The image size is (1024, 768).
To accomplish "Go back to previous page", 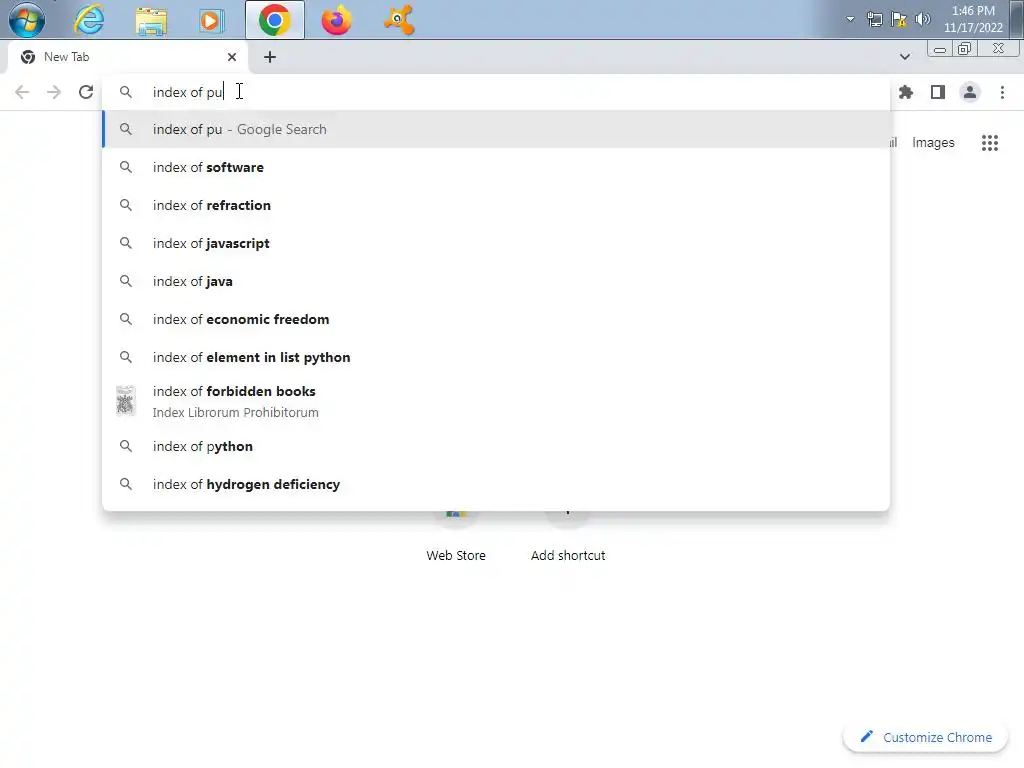I will [x=22, y=92].
